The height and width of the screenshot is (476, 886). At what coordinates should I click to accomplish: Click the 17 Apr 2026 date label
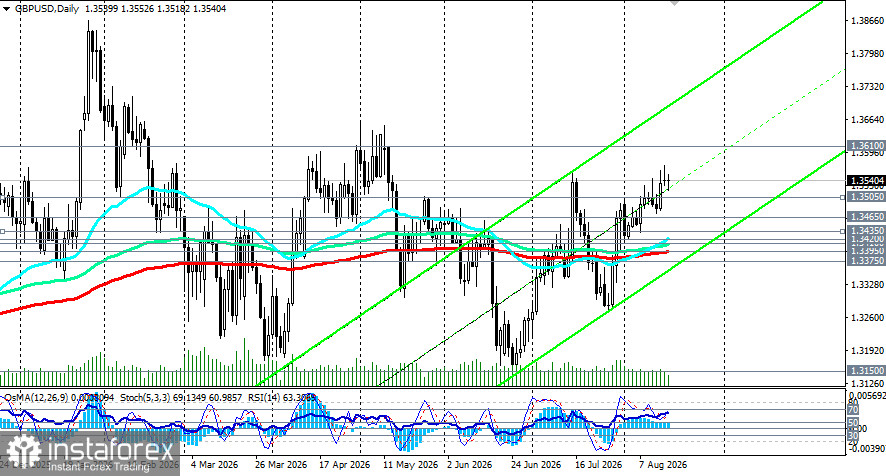tap(345, 465)
